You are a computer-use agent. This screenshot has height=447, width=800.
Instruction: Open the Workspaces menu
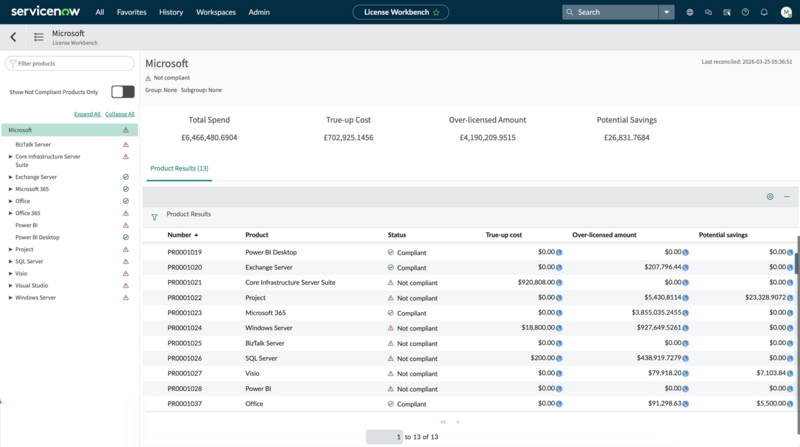point(216,12)
